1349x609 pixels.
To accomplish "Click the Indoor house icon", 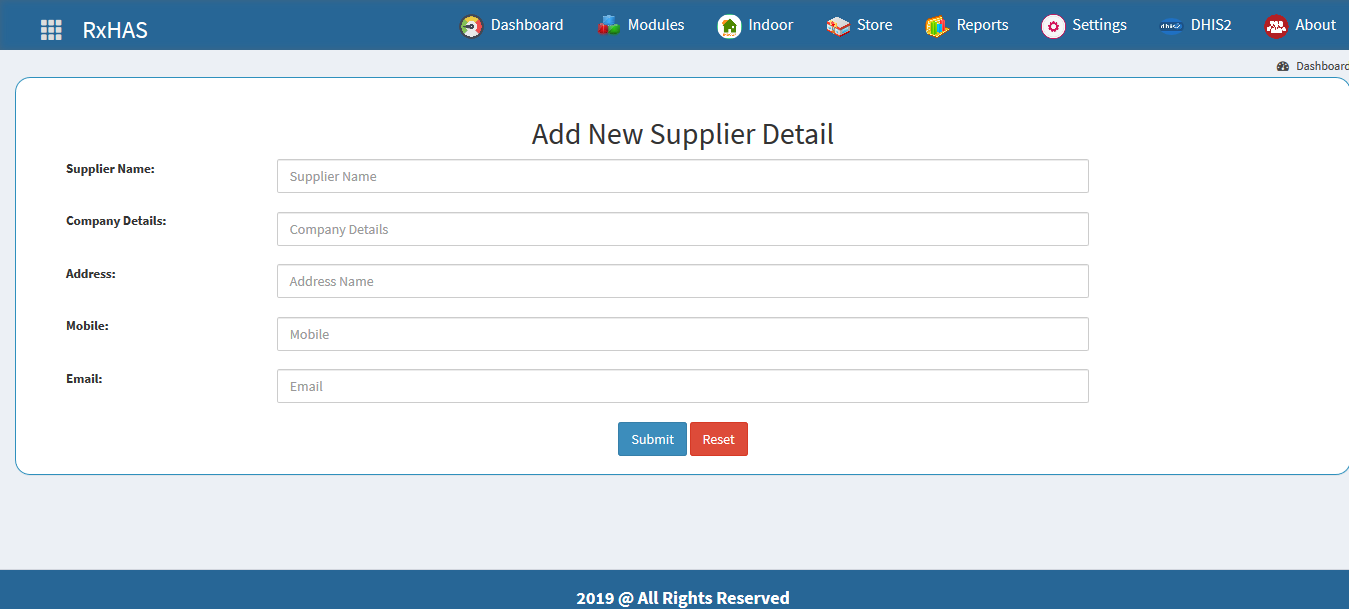I will 728,25.
